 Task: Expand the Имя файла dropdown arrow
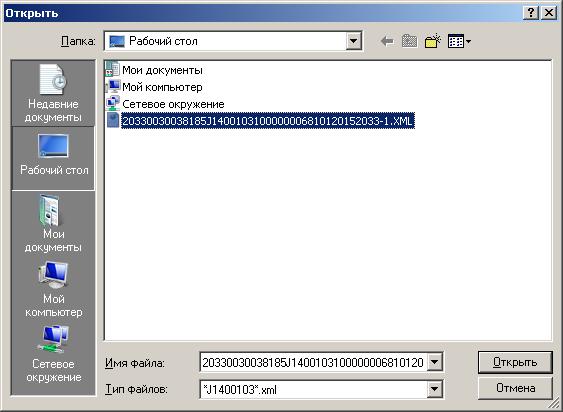[434, 362]
